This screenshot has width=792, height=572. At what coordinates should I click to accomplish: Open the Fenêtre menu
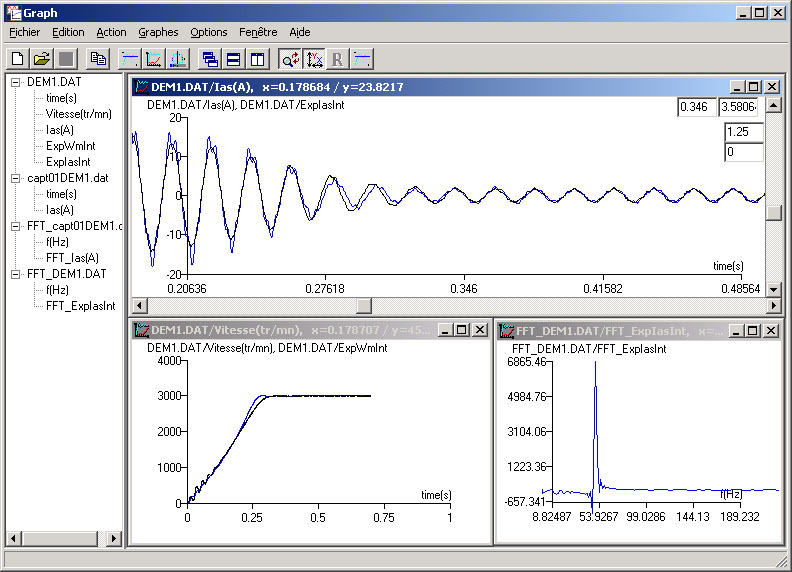[x=259, y=32]
